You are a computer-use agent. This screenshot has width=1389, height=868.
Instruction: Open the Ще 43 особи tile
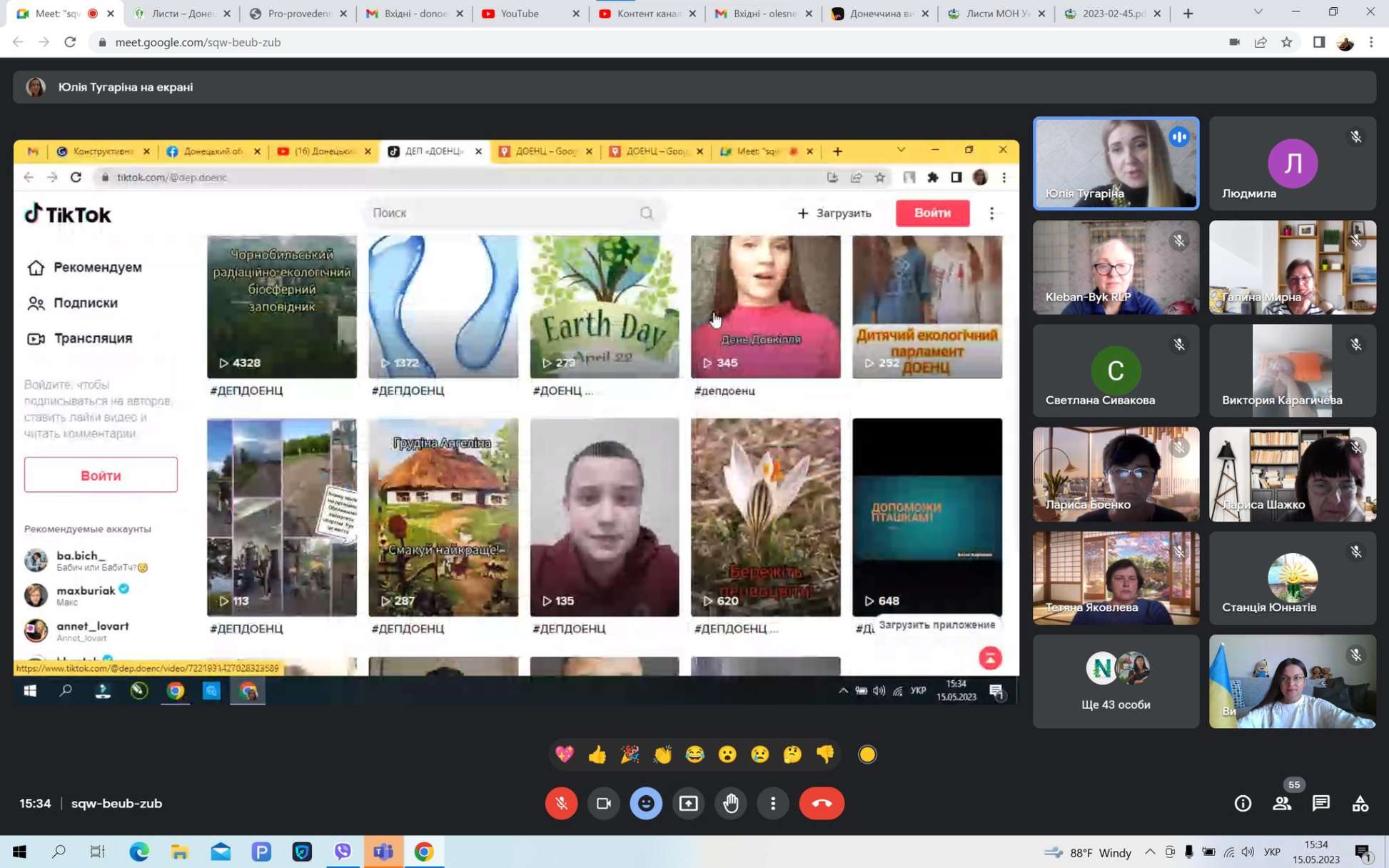(x=1116, y=681)
